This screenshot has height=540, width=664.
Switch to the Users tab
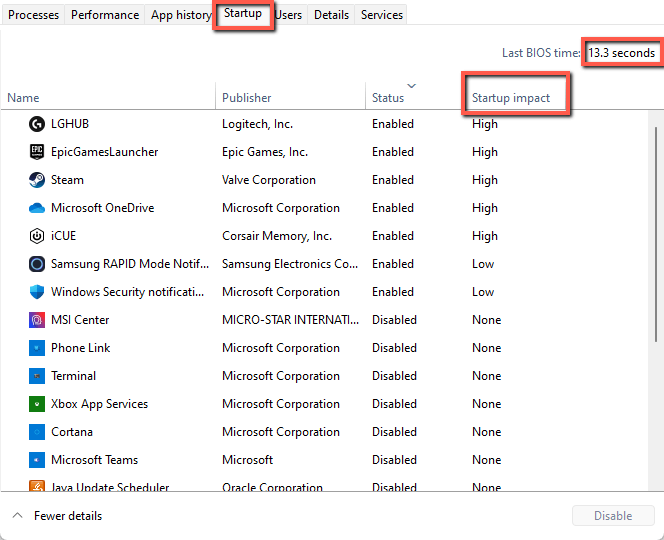(x=288, y=15)
